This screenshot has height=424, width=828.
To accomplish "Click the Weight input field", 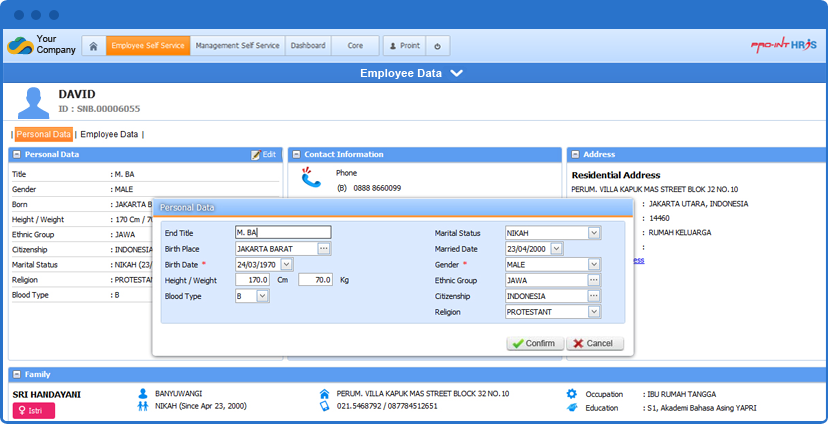I will [x=315, y=280].
